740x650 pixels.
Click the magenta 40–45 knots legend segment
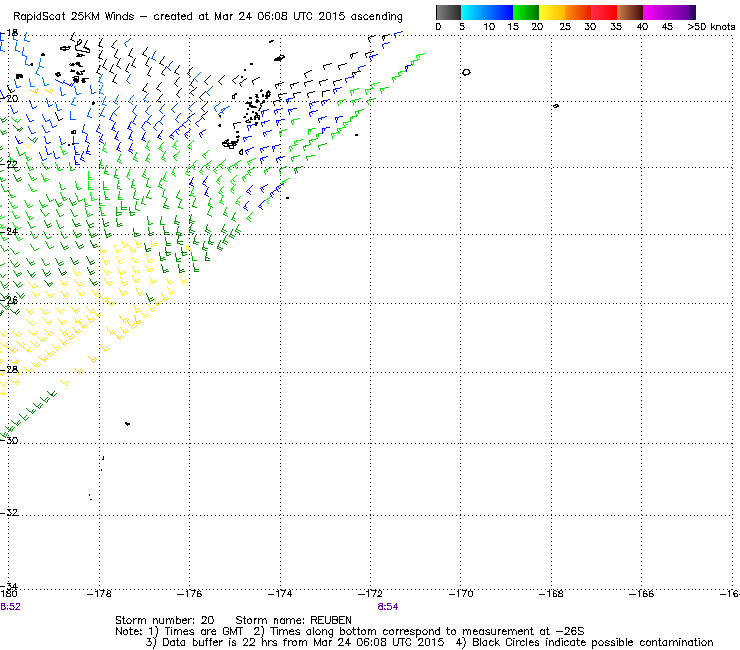[658, 12]
